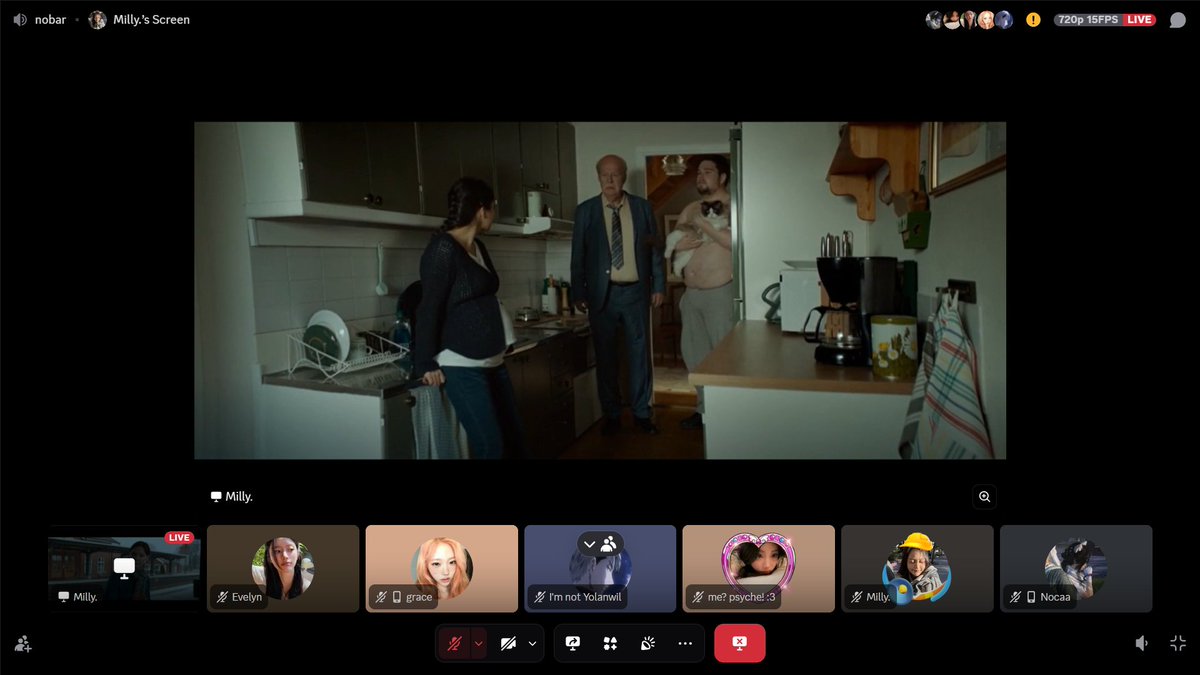Collapse participants with the chevron toggle
The image size is (1200, 675).
[x=600, y=544]
